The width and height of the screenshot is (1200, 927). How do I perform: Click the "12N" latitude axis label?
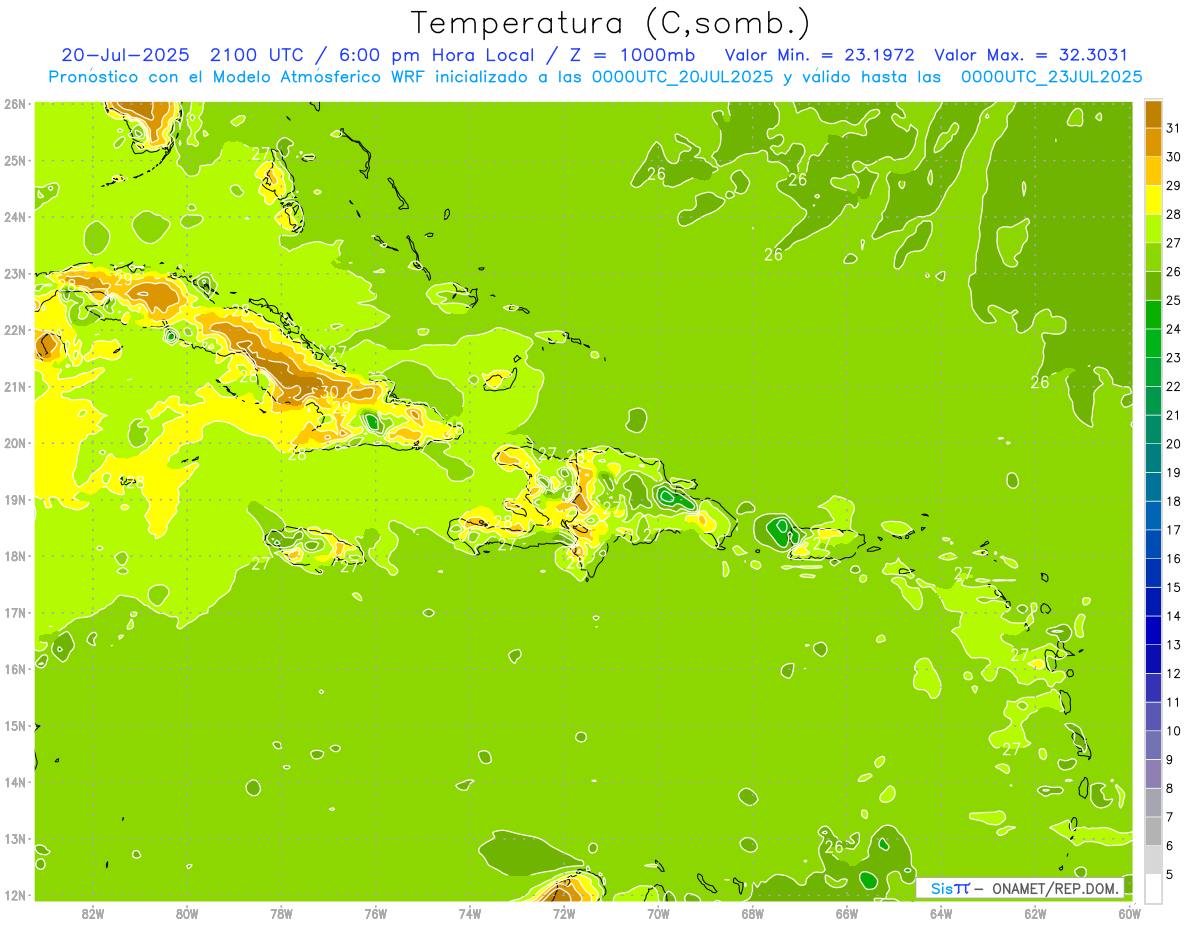(x=15, y=895)
